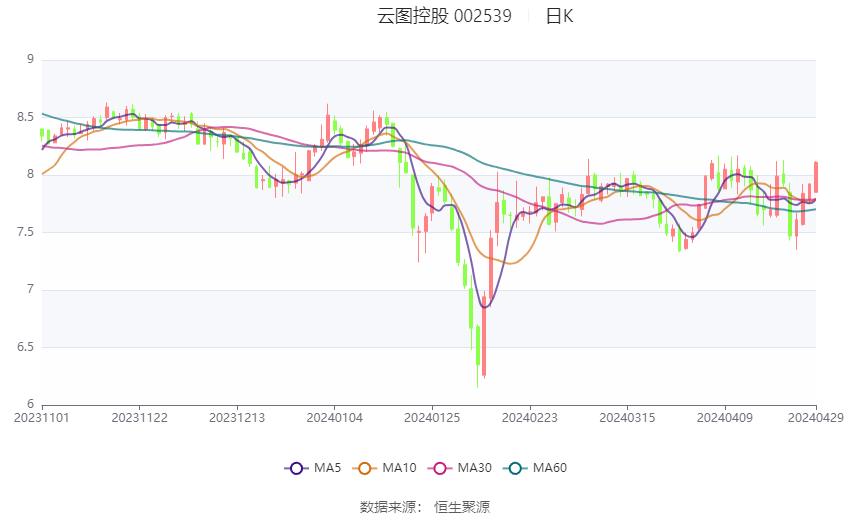Select the chart title 云图控股 002539

pos(444,16)
